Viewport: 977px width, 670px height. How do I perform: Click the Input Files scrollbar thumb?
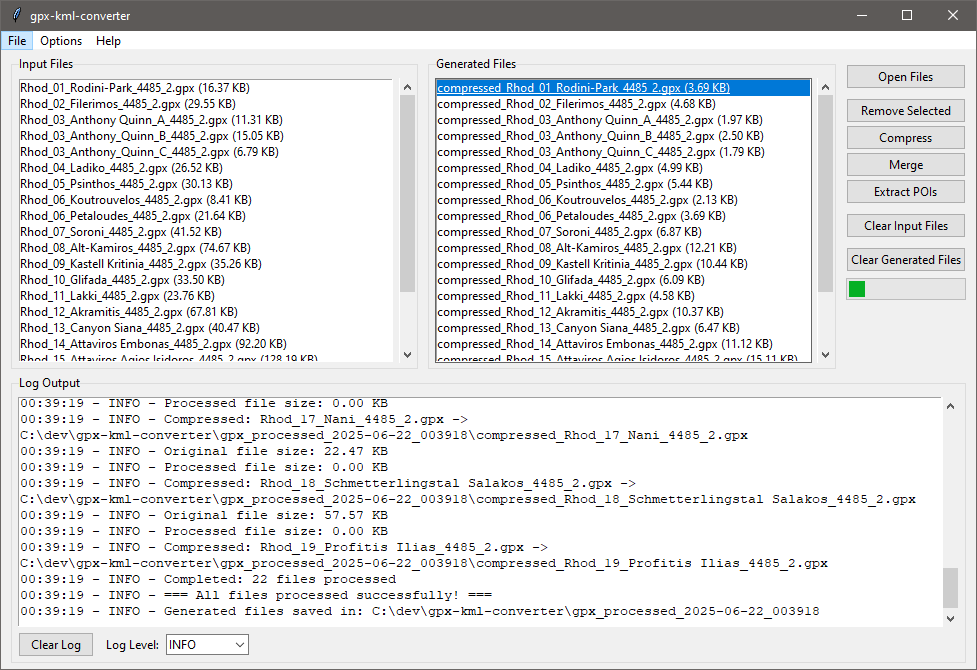[x=407, y=193]
